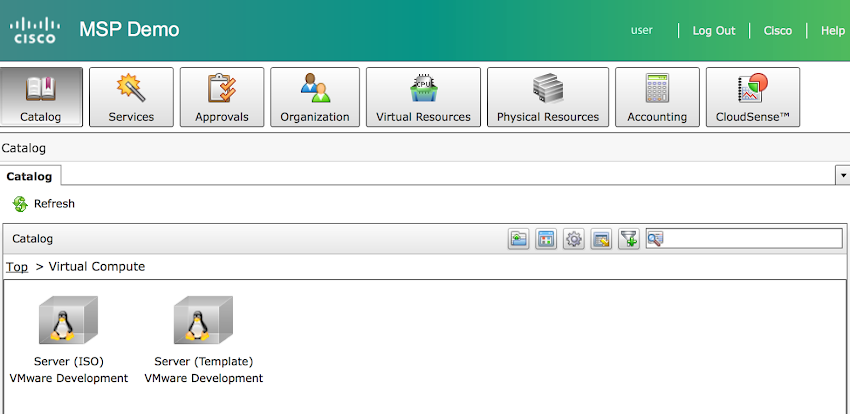Click the search magnifier icon in the field
The height and width of the screenshot is (414, 850).
[x=655, y=238]
